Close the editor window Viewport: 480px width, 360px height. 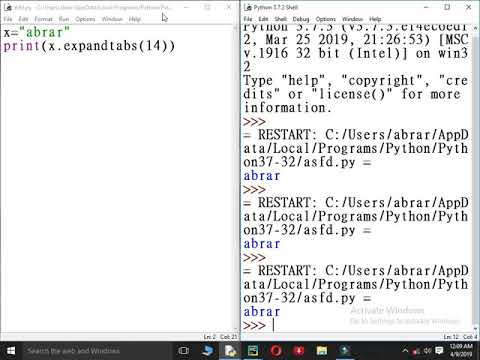pyautogui.click(x=229, y=7)
